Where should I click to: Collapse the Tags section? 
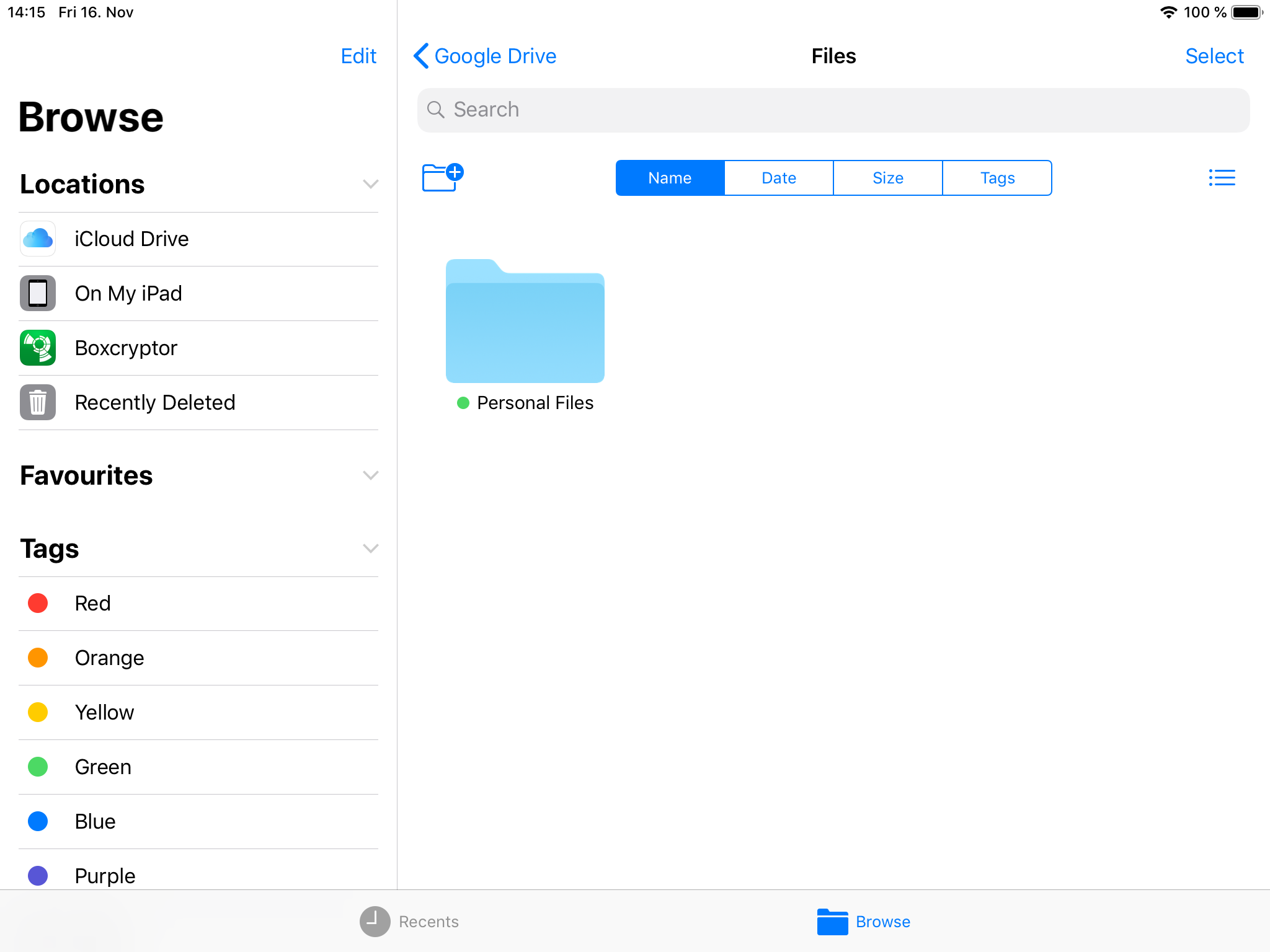370,549
